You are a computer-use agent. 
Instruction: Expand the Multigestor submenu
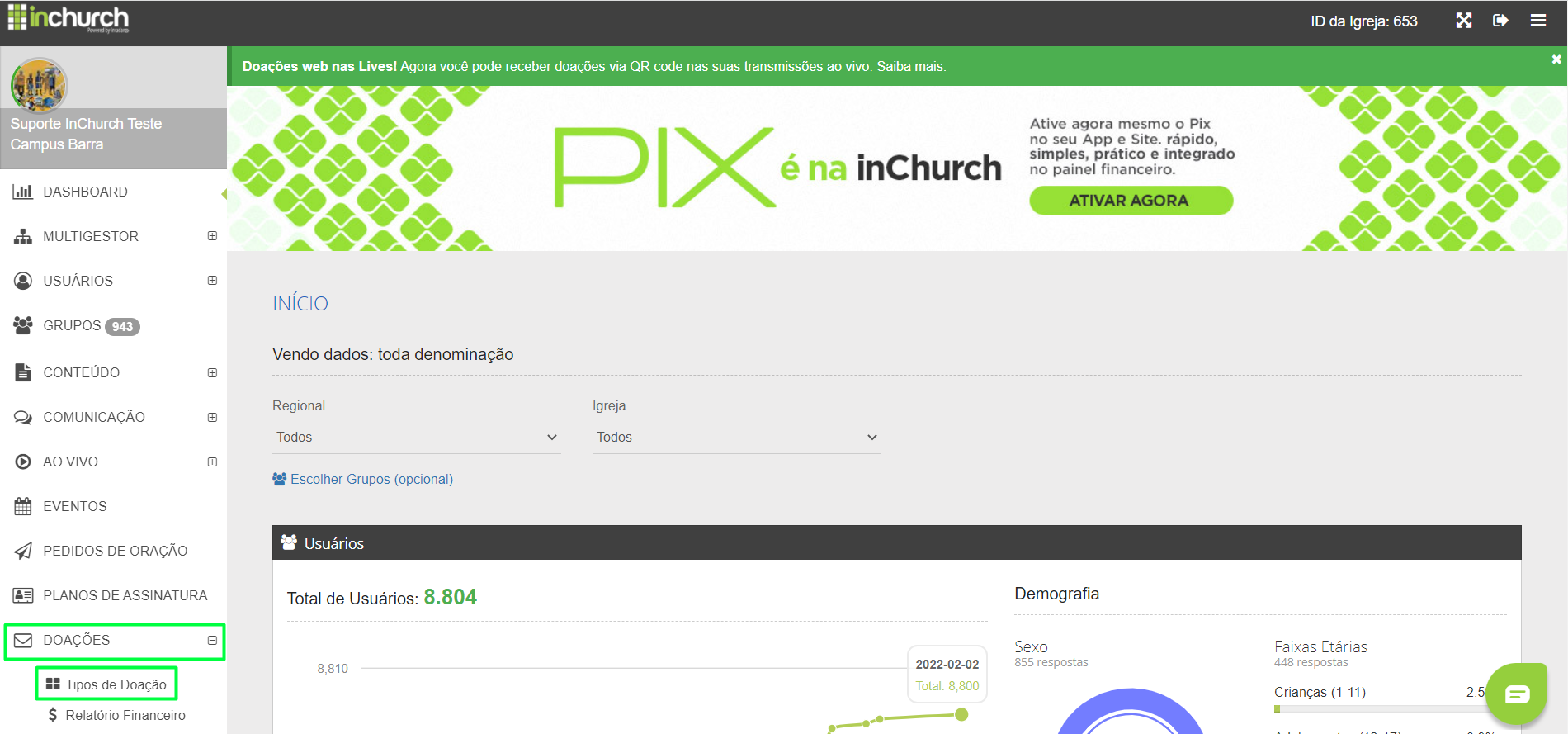pyautogui.click(x=212, y=236)
